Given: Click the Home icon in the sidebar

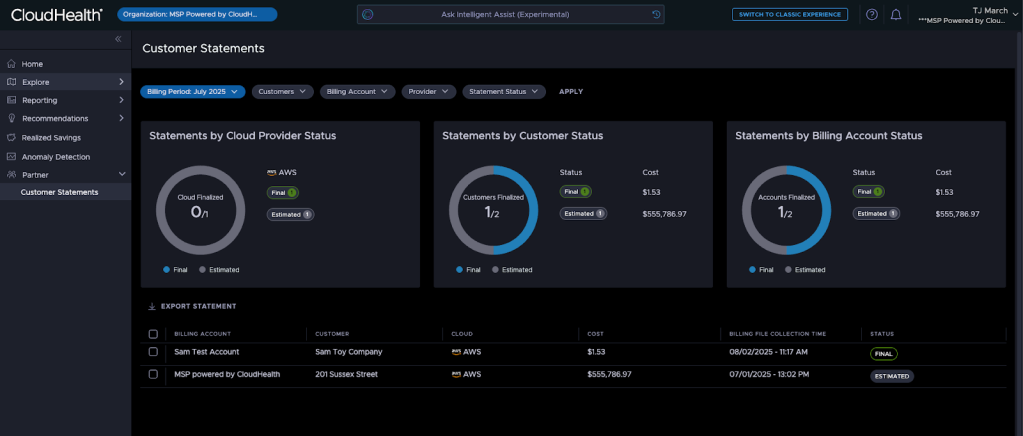Looking at the screenshot, I should tap(11, 64).
